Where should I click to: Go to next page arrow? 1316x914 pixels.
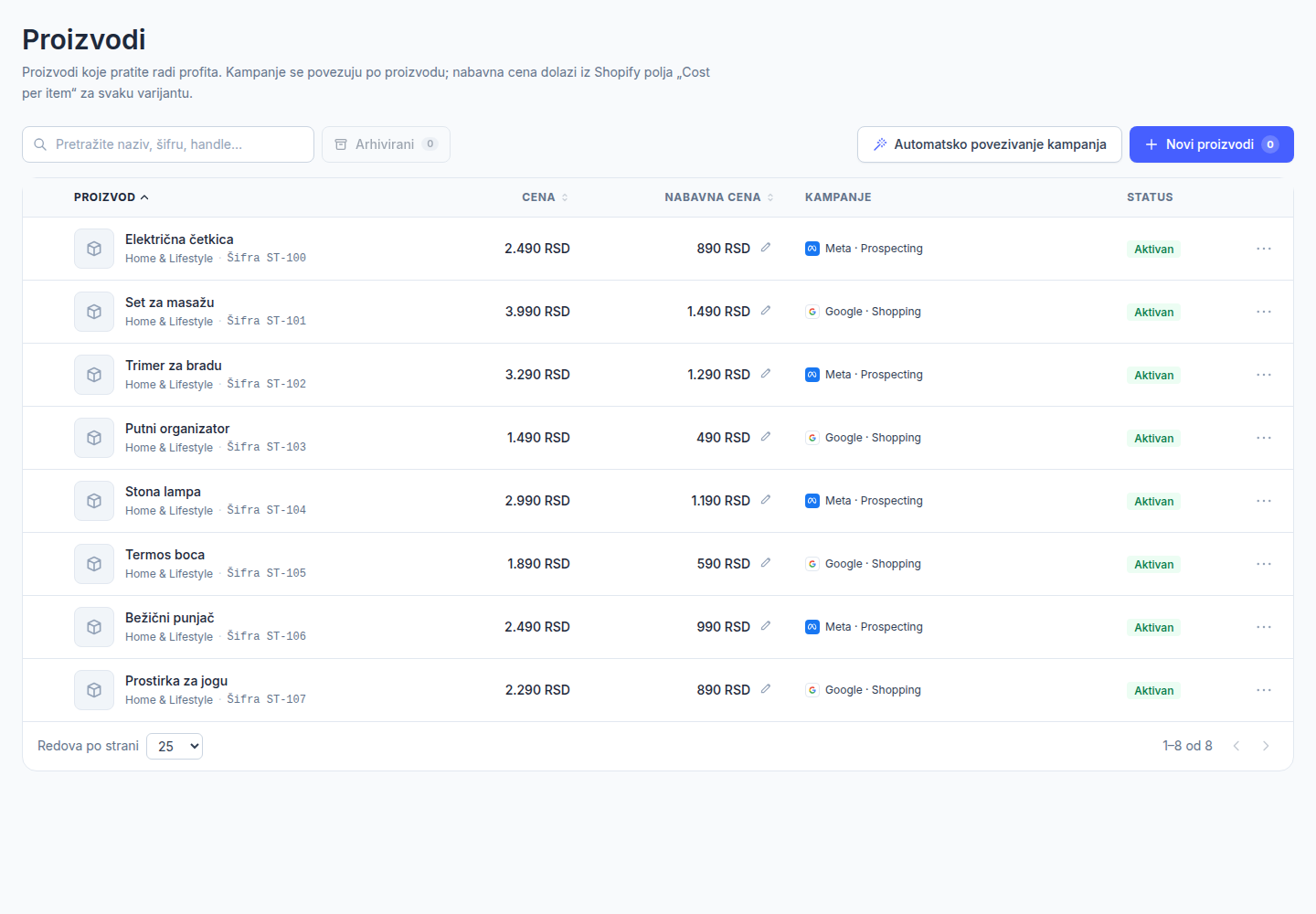coord(1266,746)
